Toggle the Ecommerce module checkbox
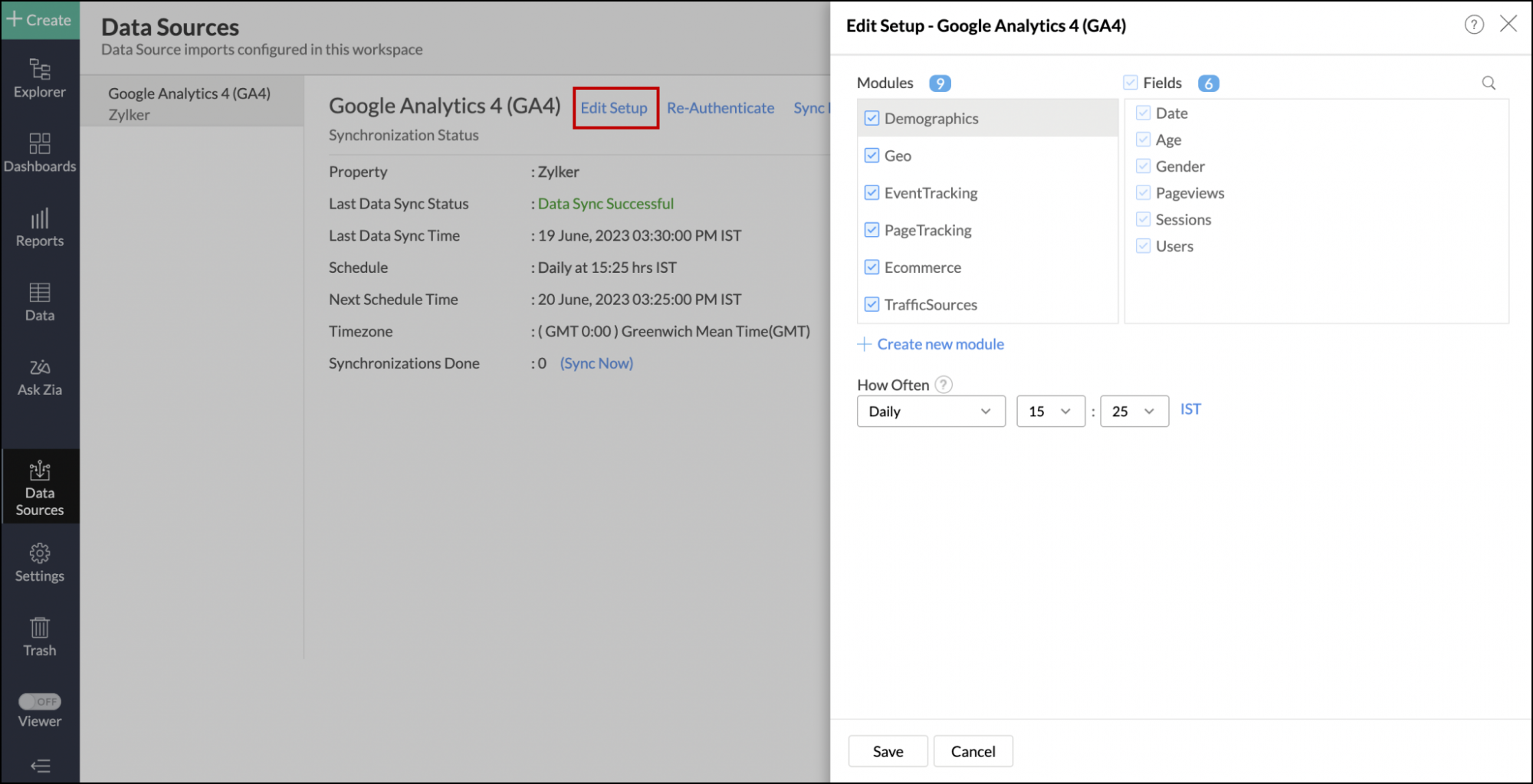Image resolution: width=1533 pixels, height=784 pixels. 872,267
